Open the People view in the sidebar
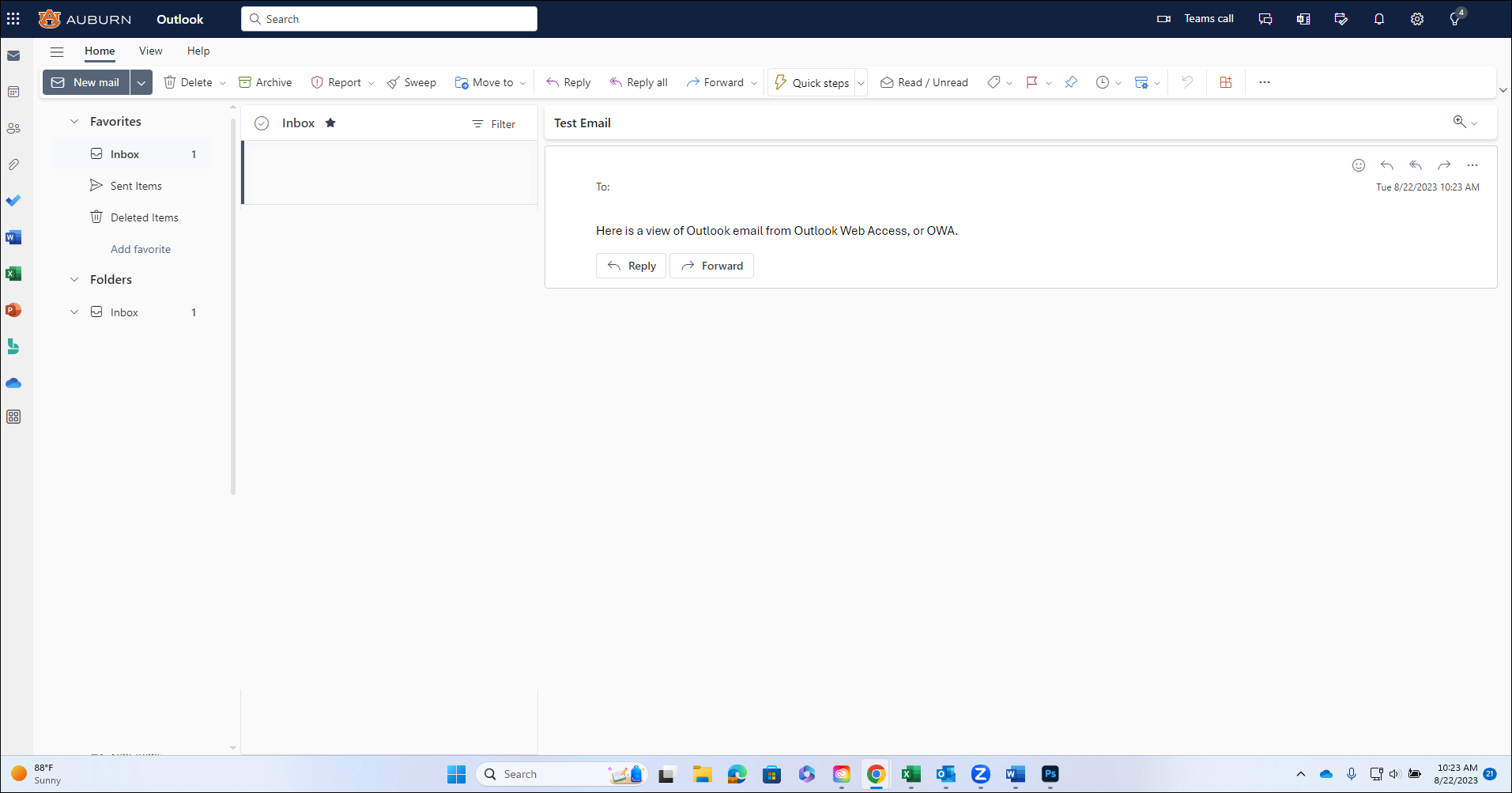Image resolution: width=1512 pixels, height=793 pixels. [x=13, y=128]
